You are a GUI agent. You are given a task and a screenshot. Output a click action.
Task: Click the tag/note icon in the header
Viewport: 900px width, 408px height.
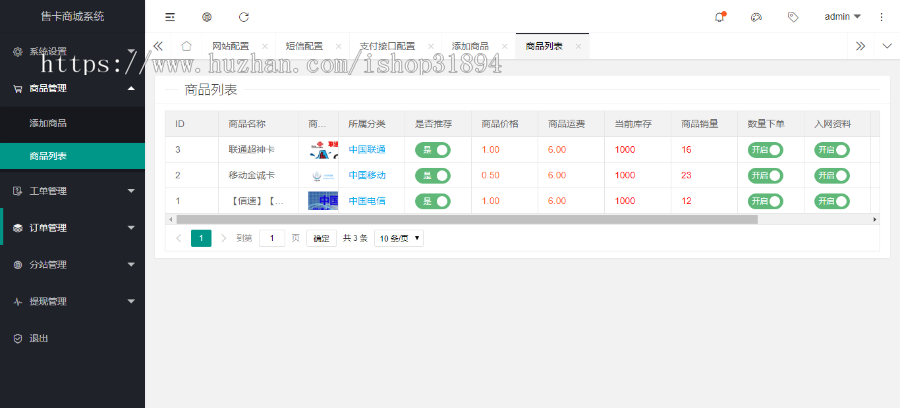(793, 17)
